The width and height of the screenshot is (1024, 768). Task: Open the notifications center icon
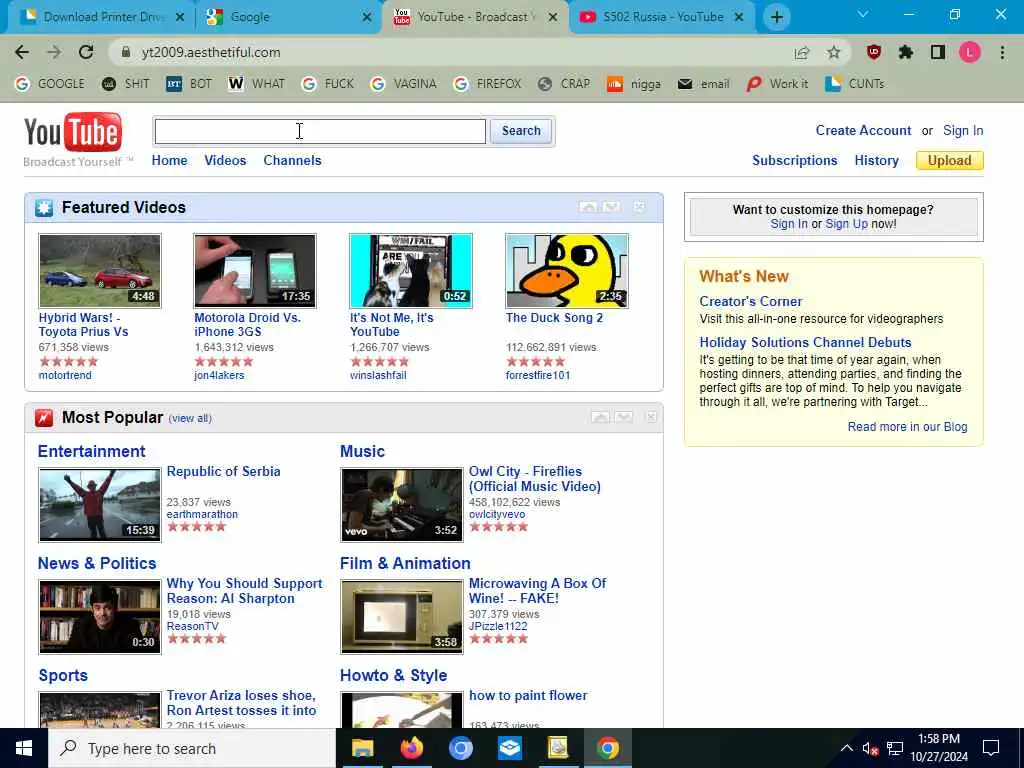point(991,748)
